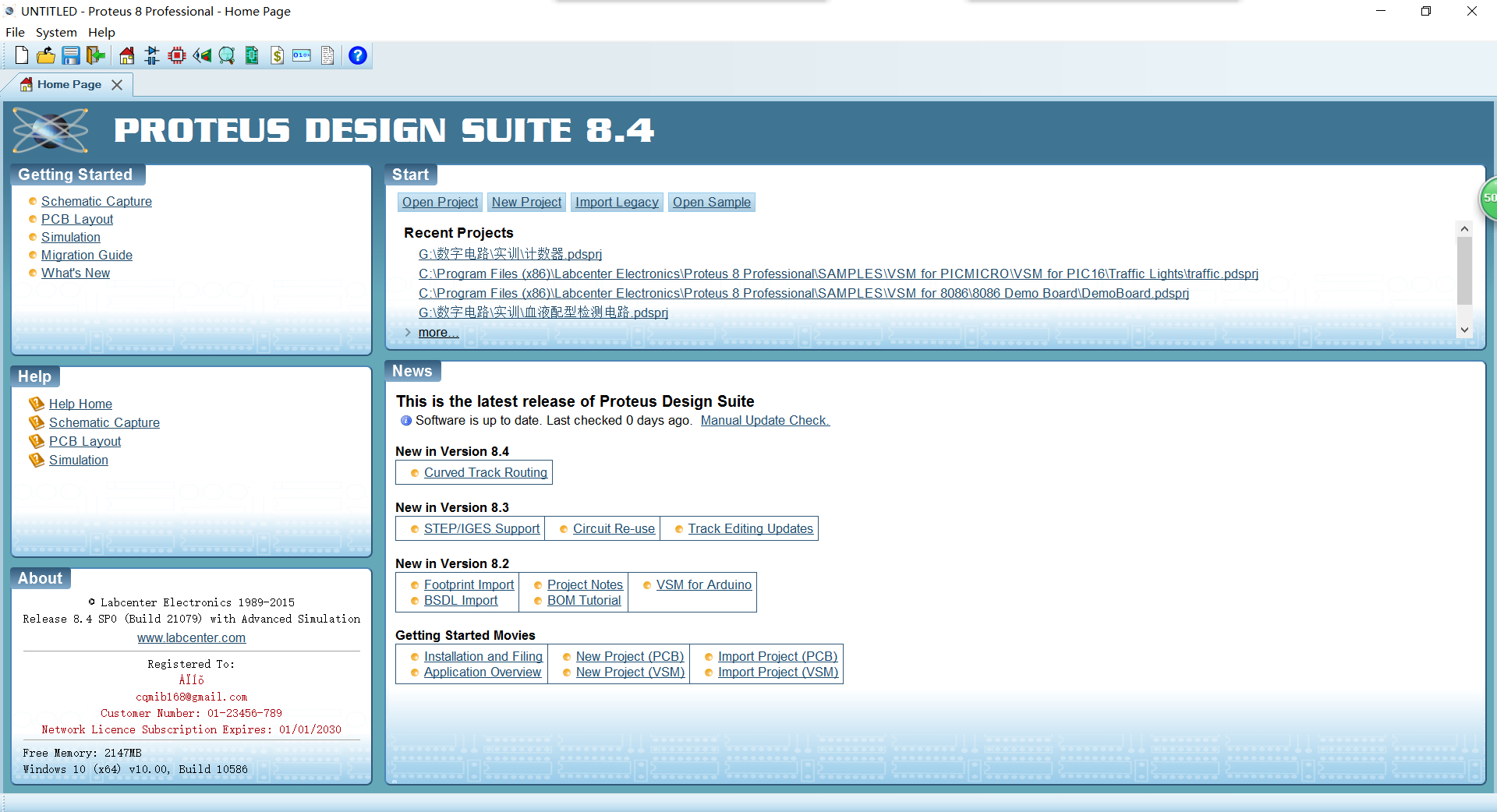Open the Curved Track Routing news link
The height and width of the screenshot is (812, 1497).
486,472
